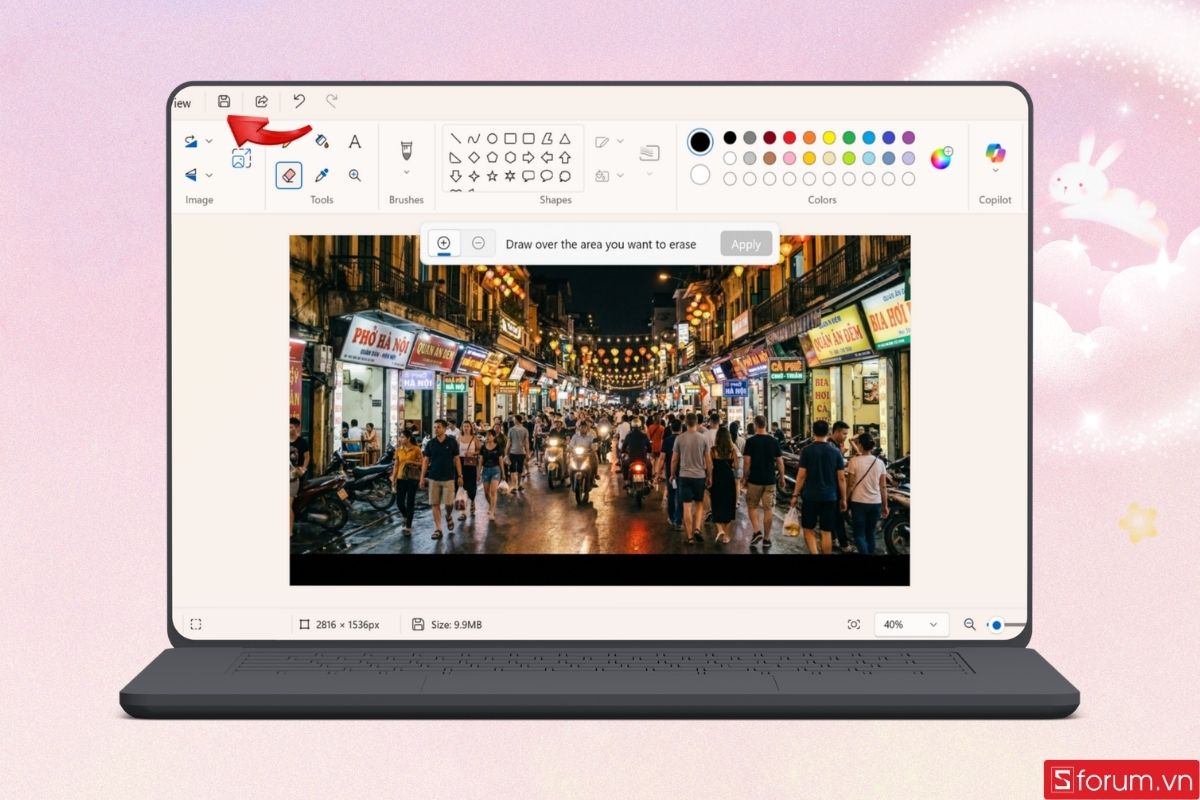Pick the purple color swatch
The image size is (1200, 800).
tap(908, 138)
